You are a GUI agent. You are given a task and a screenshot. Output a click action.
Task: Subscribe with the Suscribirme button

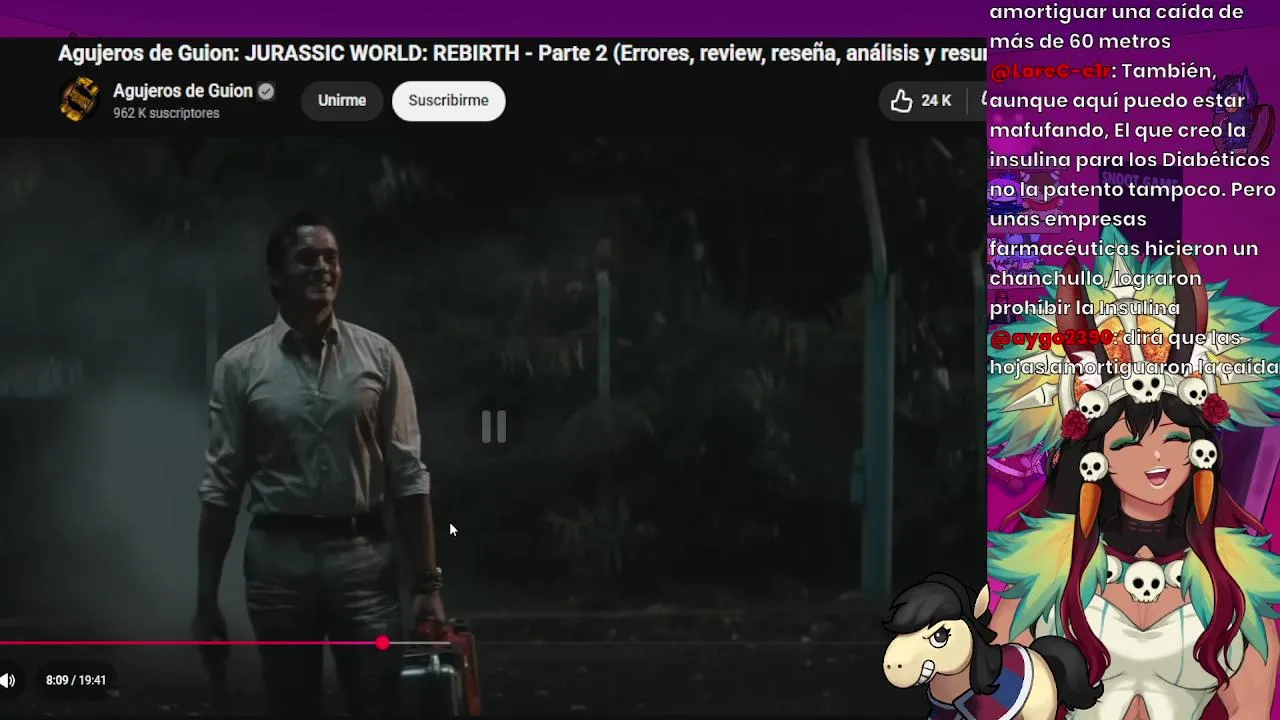pos(448,101)
